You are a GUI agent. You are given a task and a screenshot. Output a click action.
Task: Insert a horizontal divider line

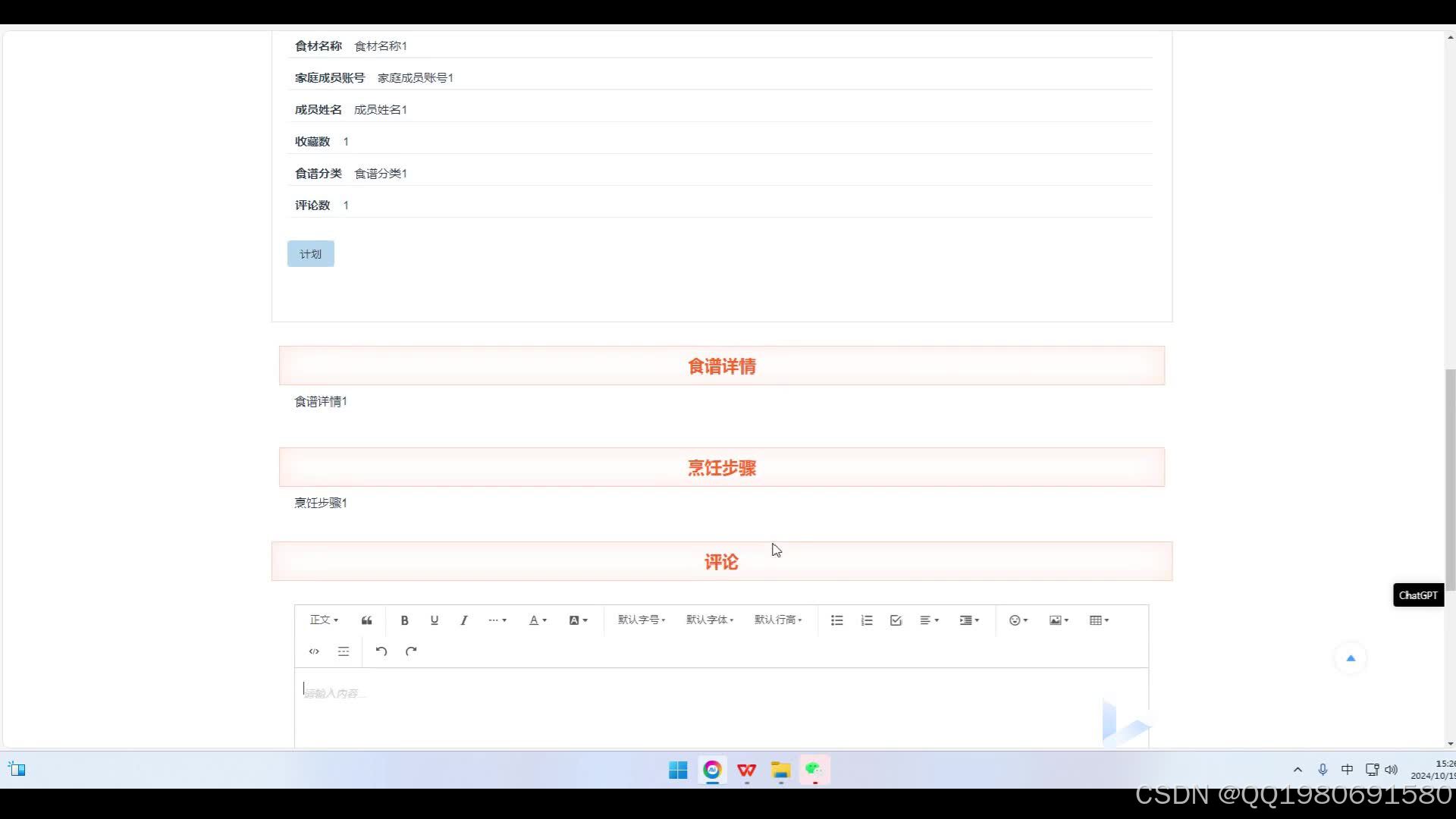344,651
